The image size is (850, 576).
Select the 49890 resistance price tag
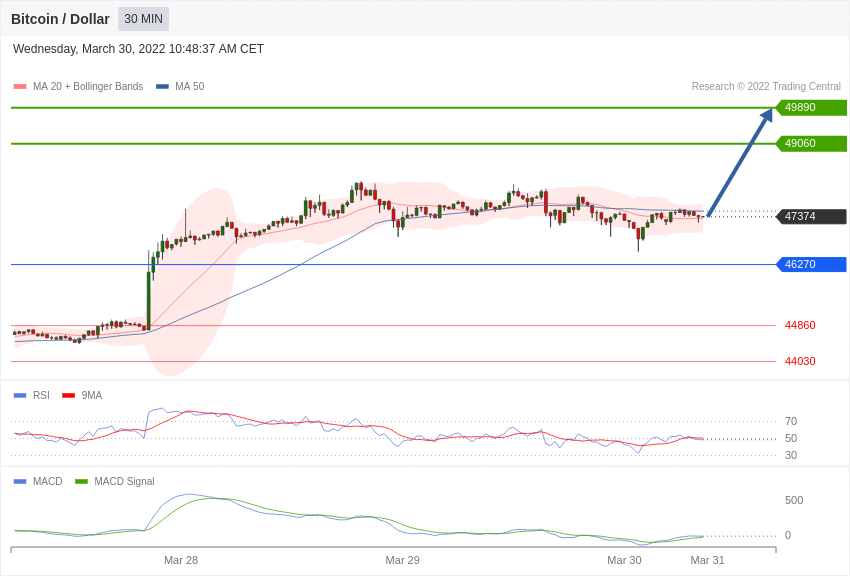coord(812,107)
